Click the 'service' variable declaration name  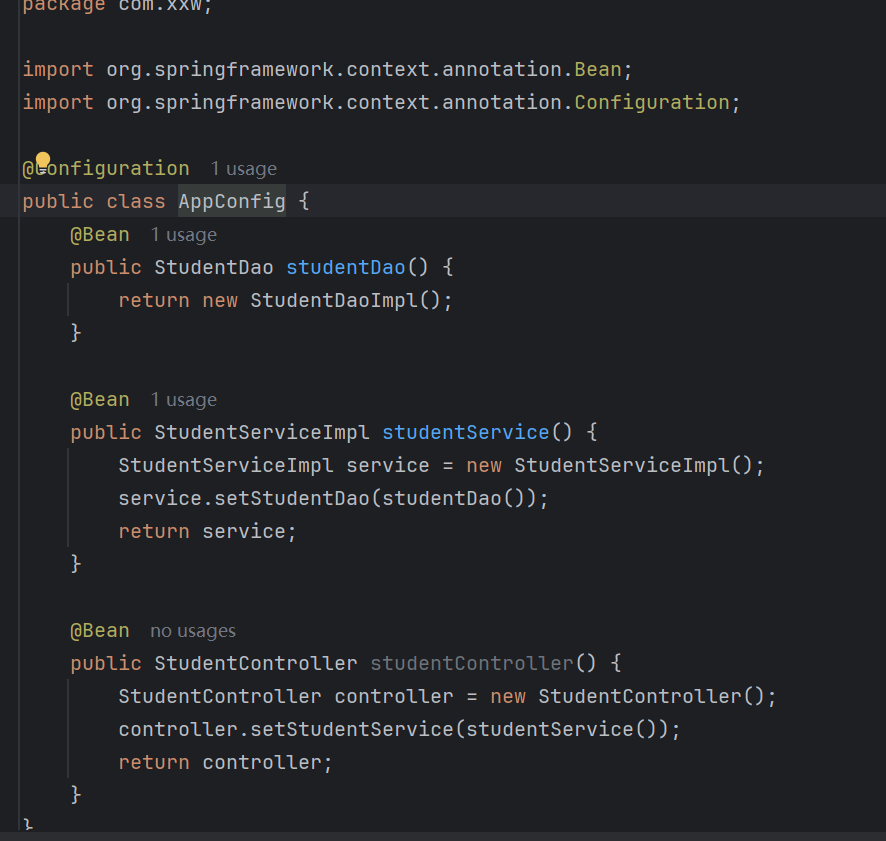(388, 466)
